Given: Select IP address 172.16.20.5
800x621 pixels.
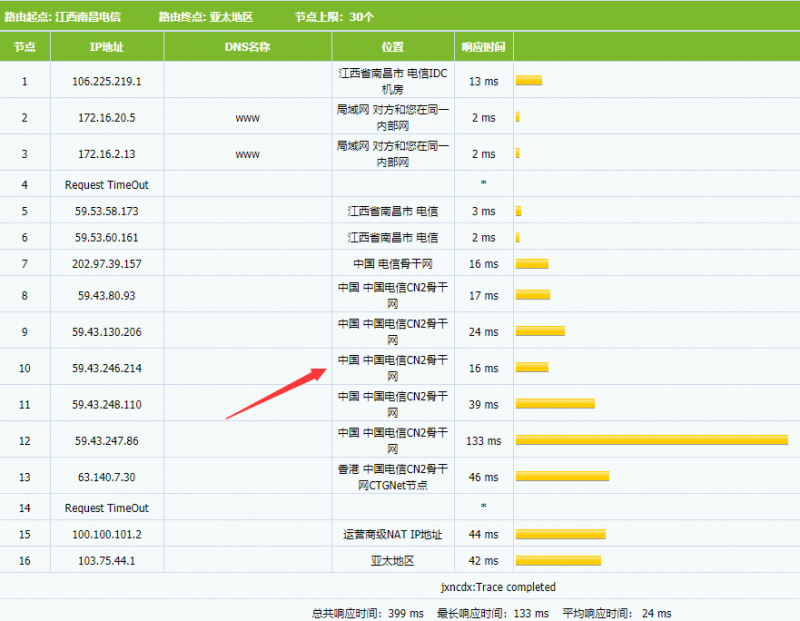Looking at the screenshot, I should click(107, 118).
